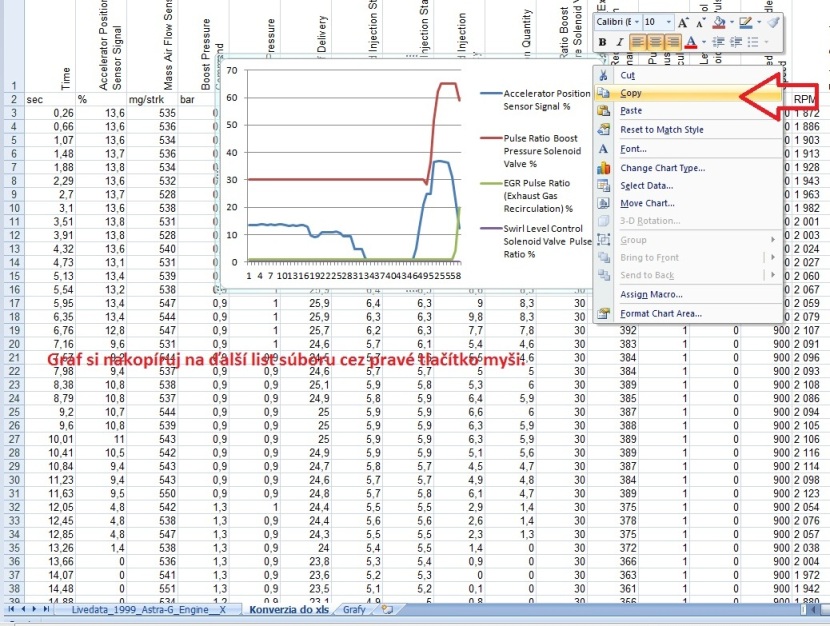
Task: Toggle Bold in the mini toolbar
Action: coord(603,42)
